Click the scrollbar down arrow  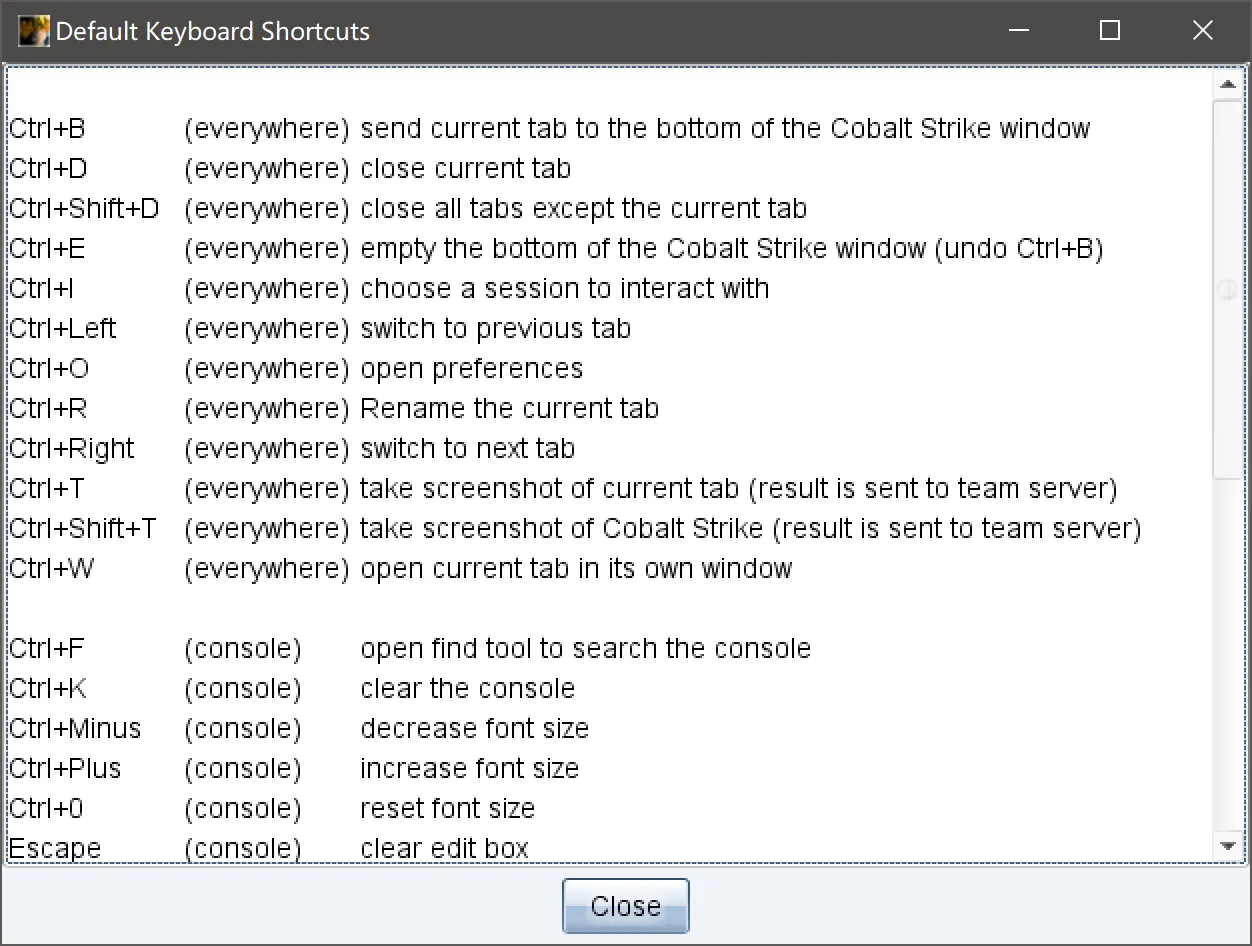1228,847
